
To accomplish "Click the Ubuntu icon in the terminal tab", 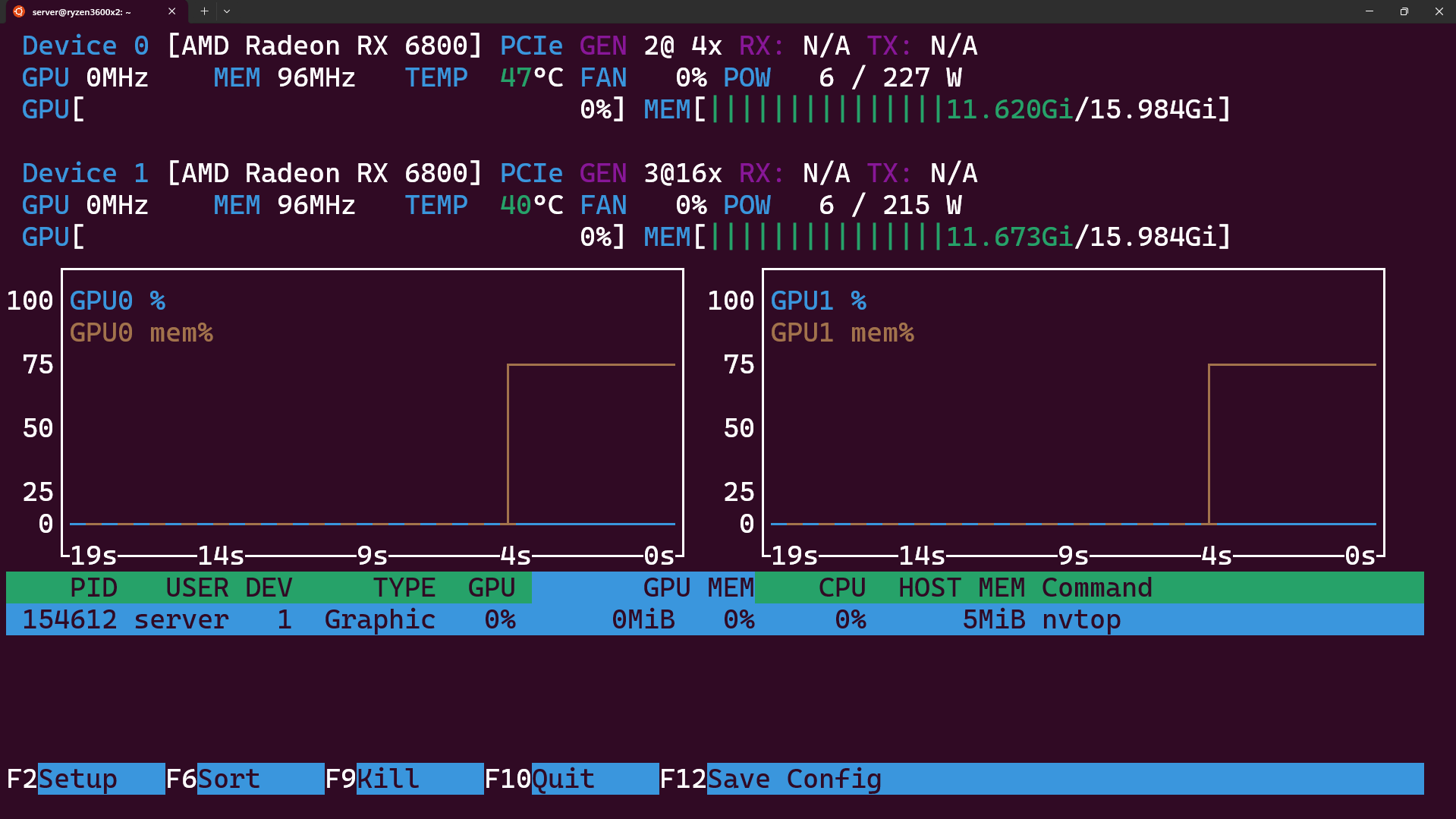I will coord(19,11).
